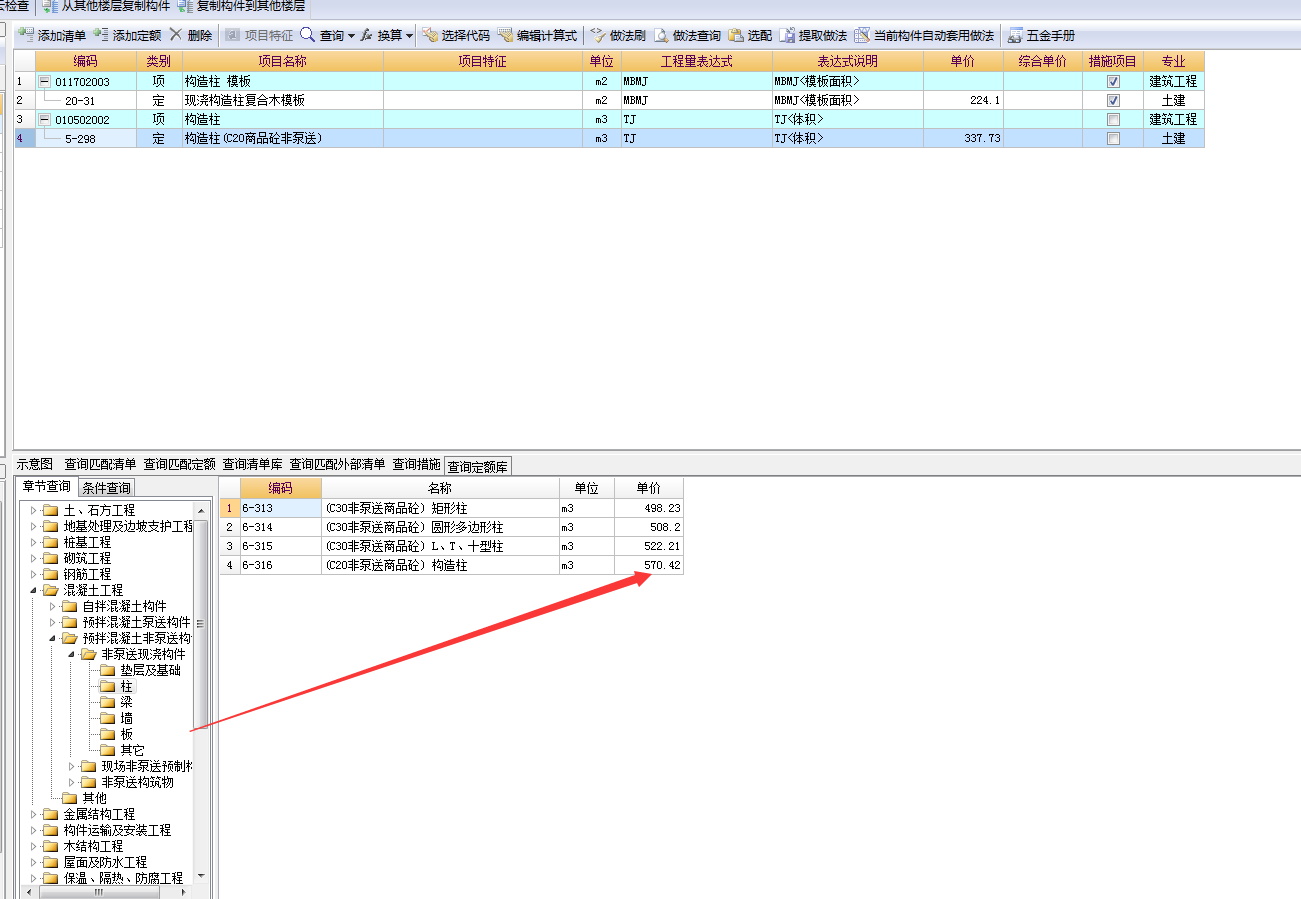The width and height of the screenshot is (1301, 899).
Task: Toggle 措施项目 checkbox for row 5-298
Action: [1113, 138]
